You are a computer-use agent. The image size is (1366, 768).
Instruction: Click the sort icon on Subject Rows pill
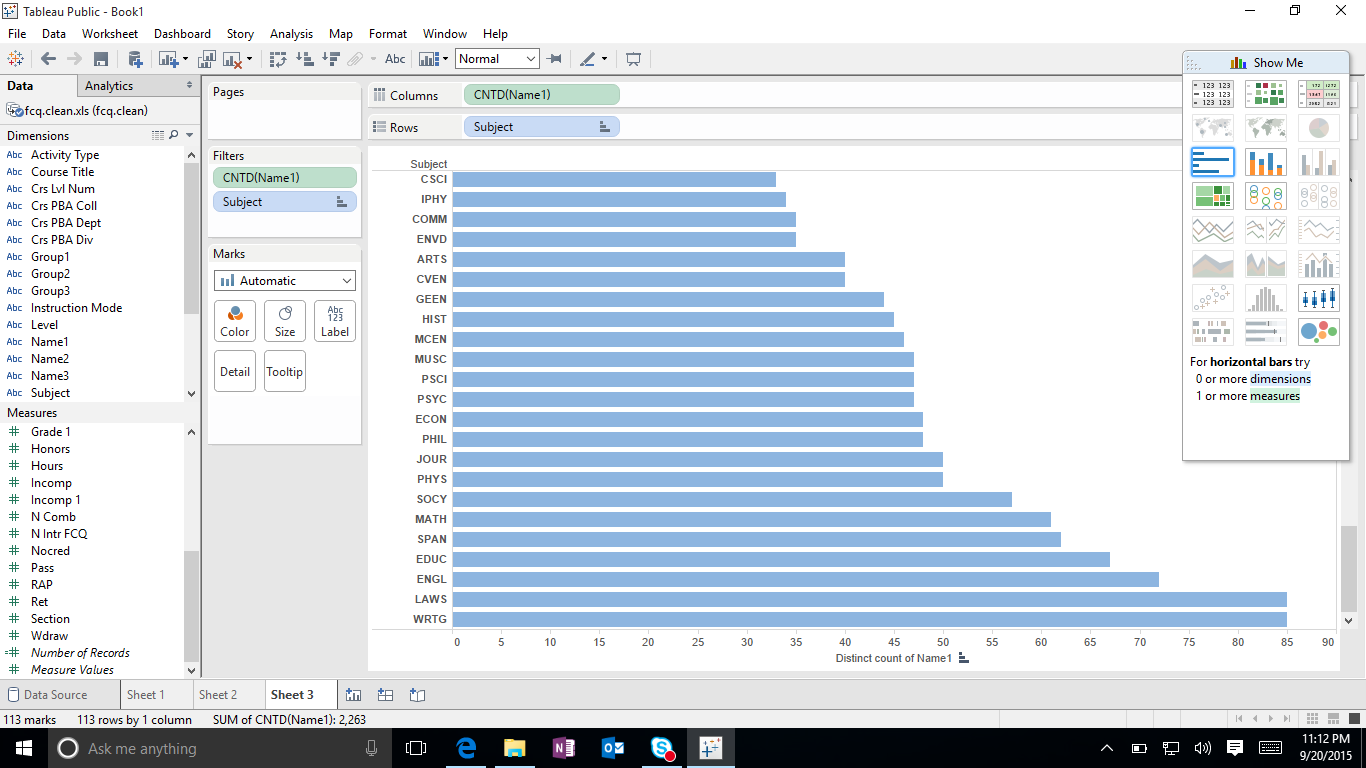[x=604, y=127]
